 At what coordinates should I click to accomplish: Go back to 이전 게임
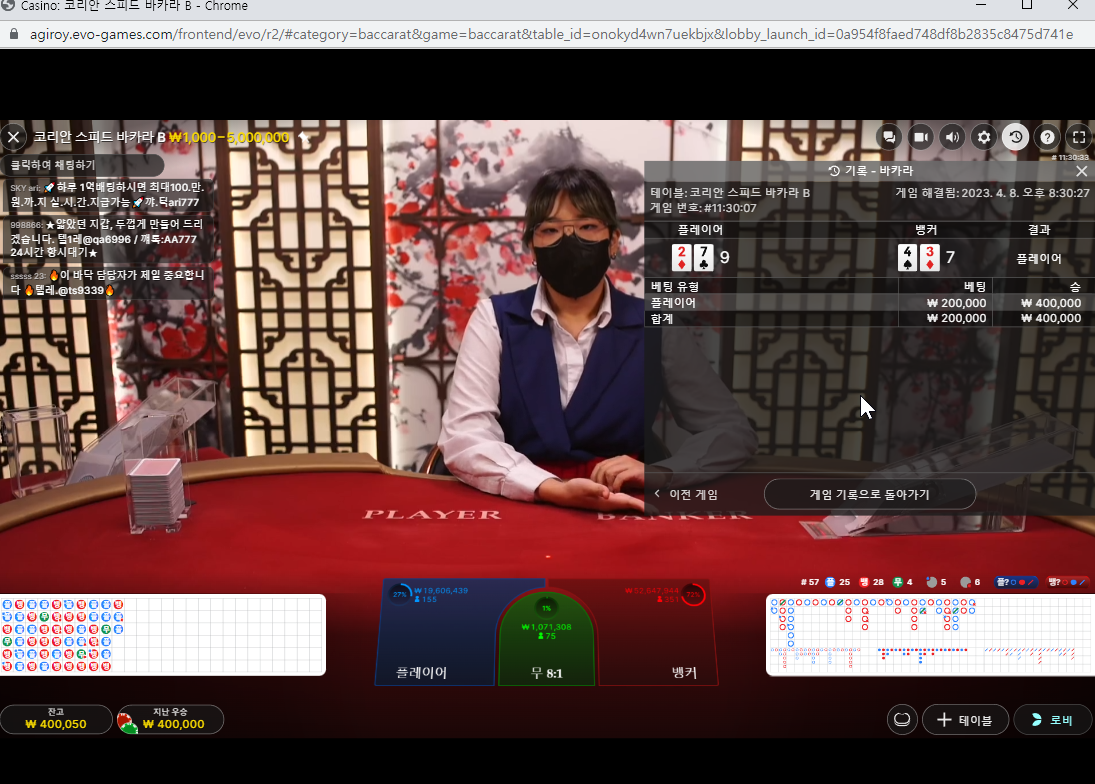pos(686,494)
